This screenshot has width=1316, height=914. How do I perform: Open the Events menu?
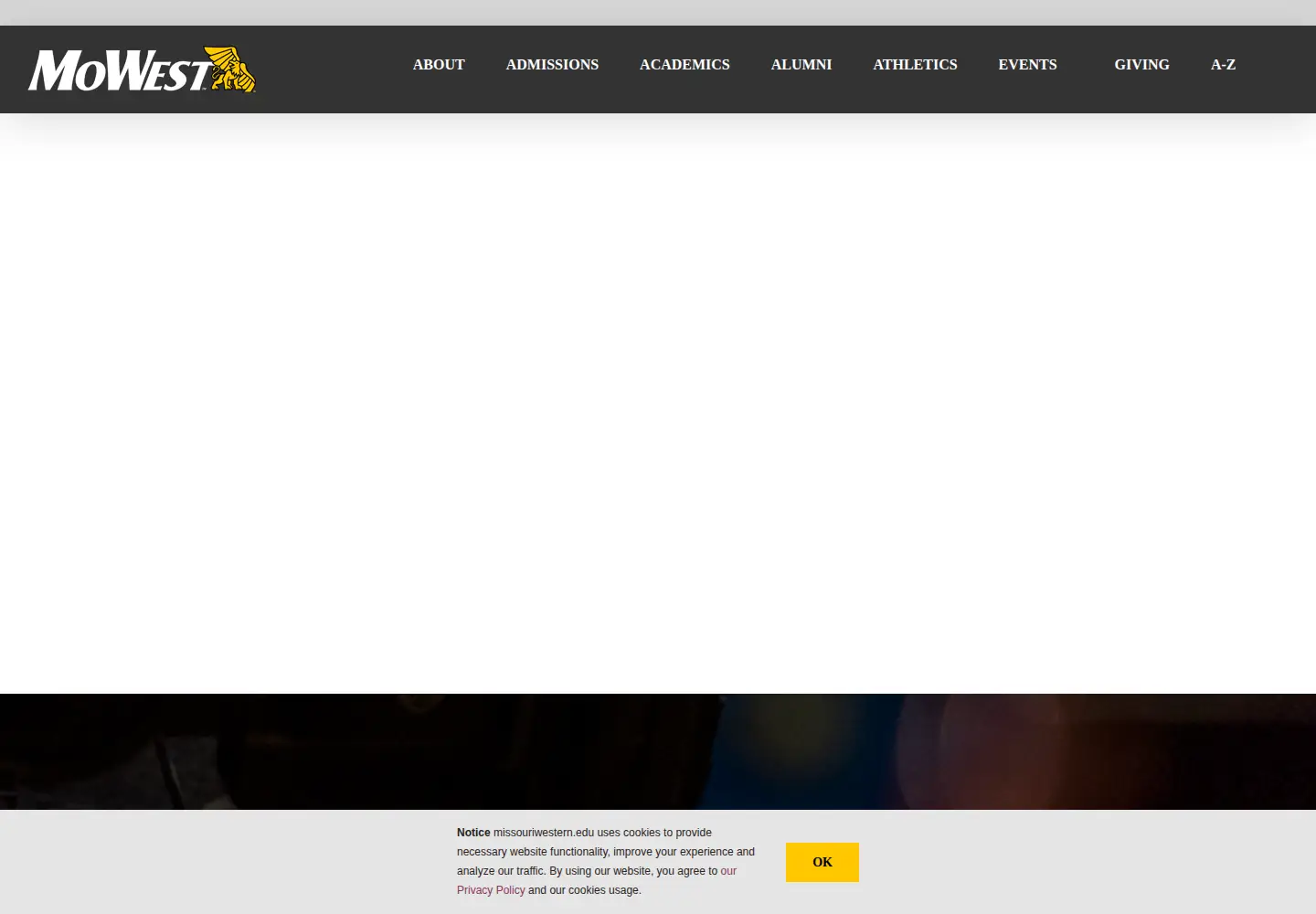pos(1027,65)
